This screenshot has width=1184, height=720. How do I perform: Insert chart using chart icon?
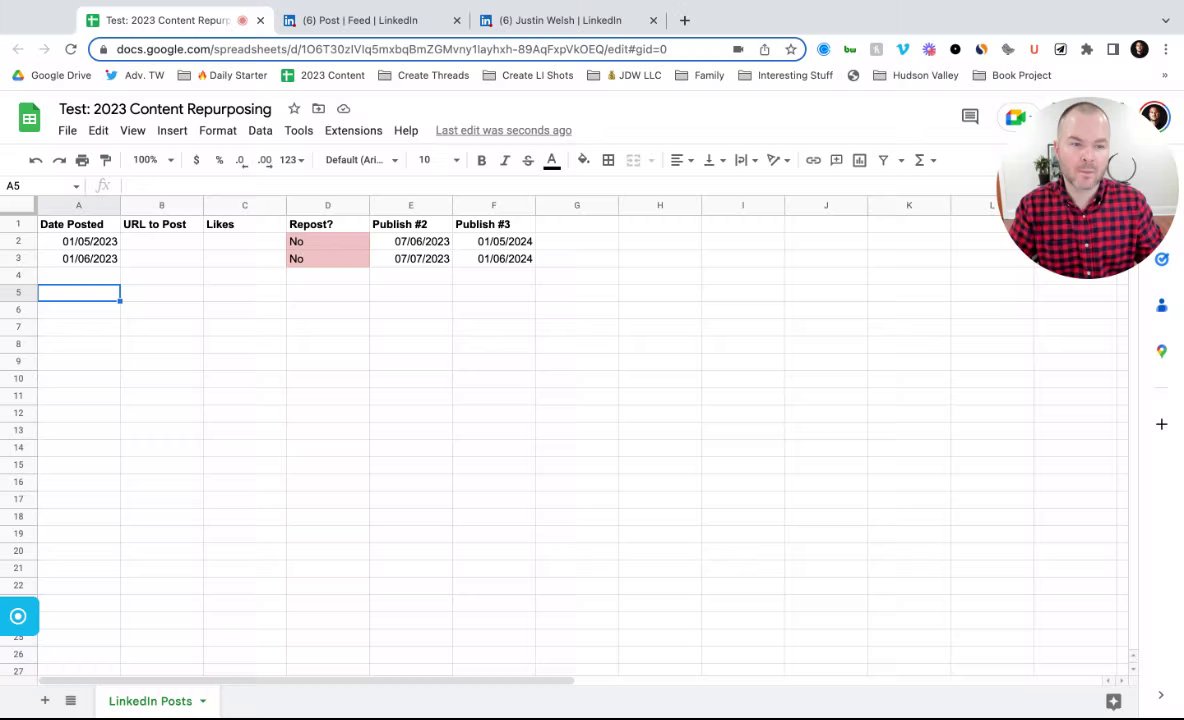[859, 160]
